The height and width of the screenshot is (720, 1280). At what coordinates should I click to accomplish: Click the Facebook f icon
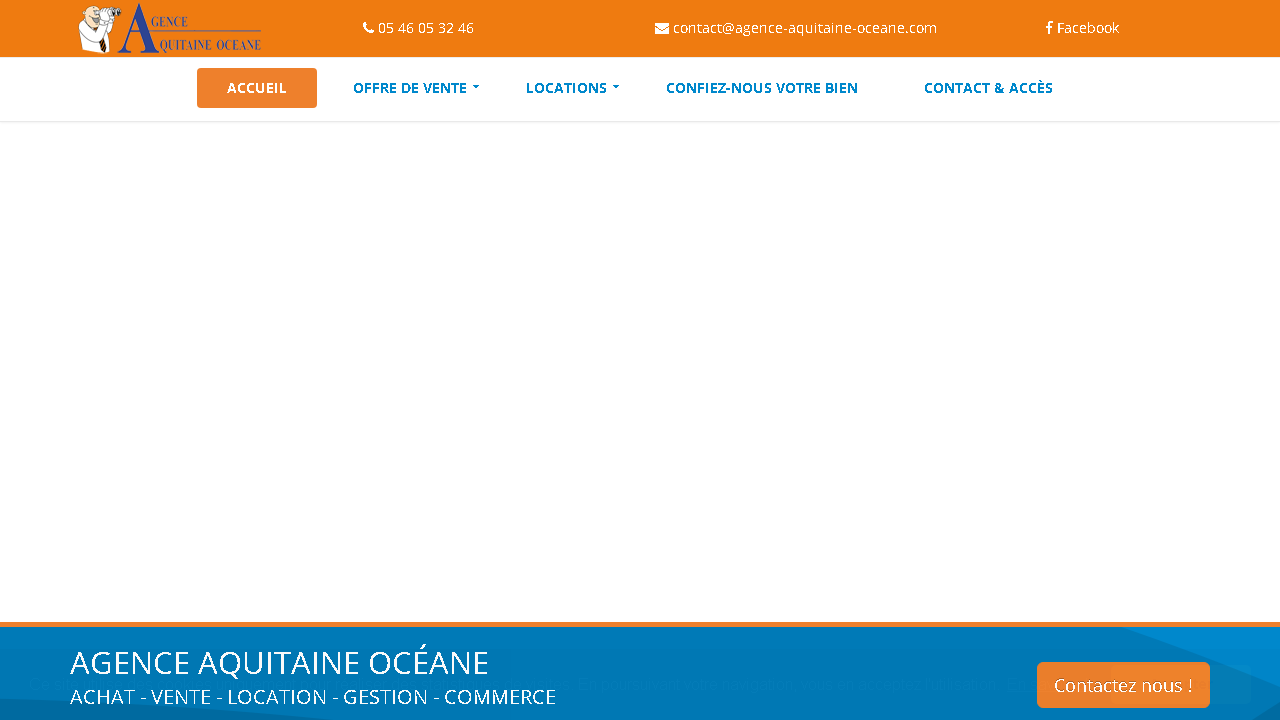[x=1049, y=28]
